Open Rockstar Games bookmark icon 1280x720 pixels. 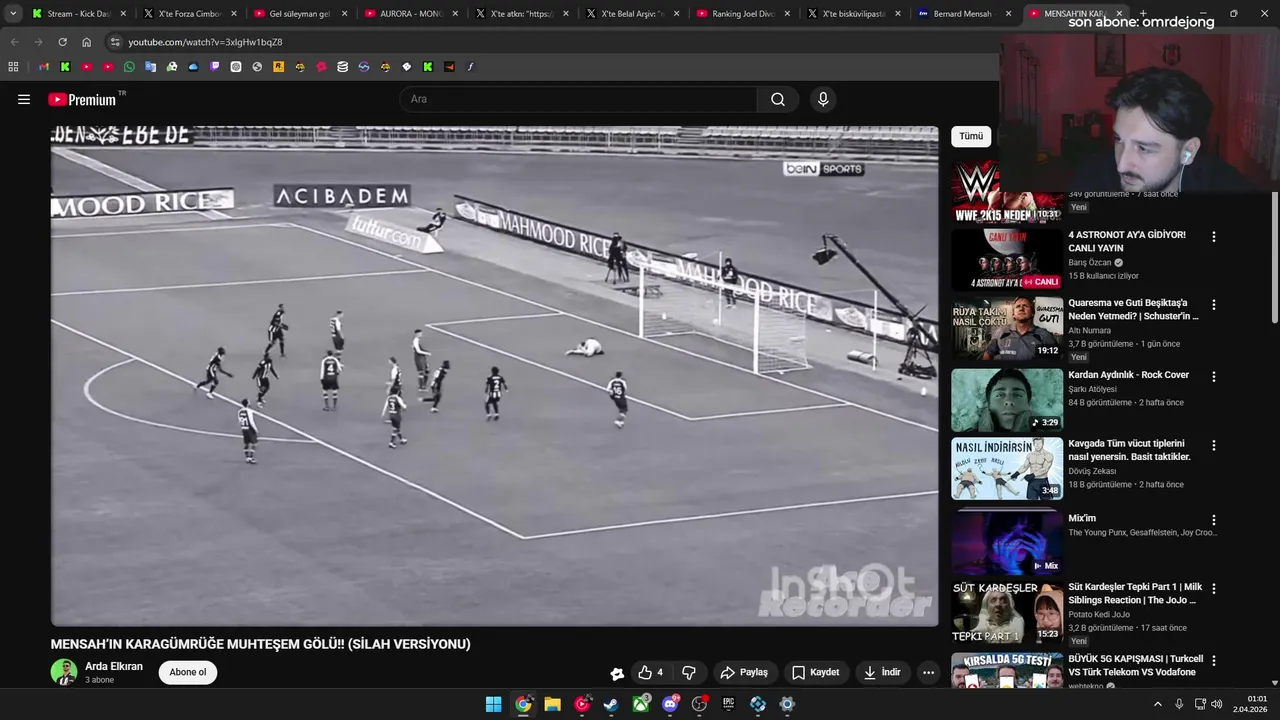278,67
